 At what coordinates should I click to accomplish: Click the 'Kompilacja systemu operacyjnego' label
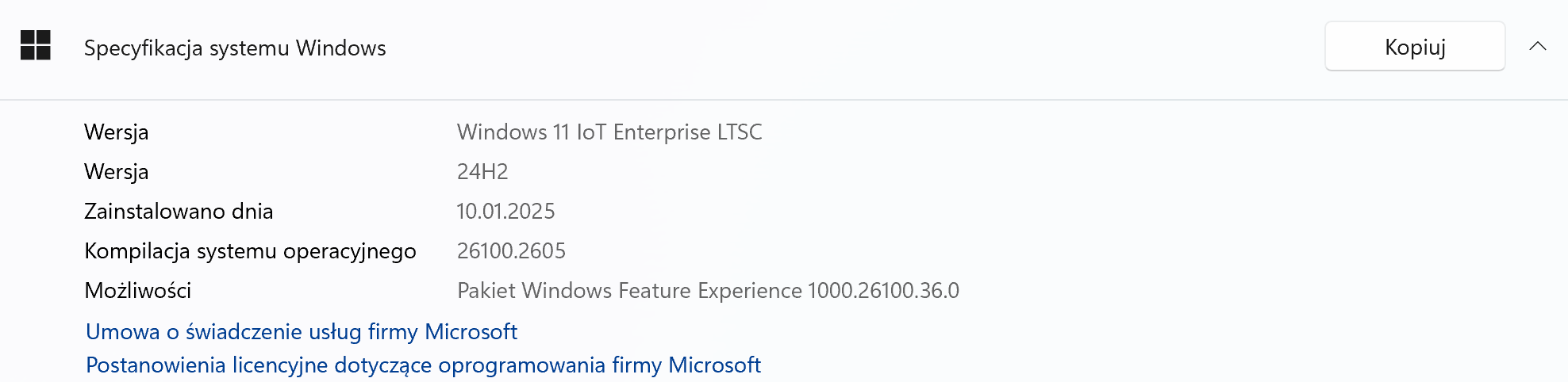(250, 251)
